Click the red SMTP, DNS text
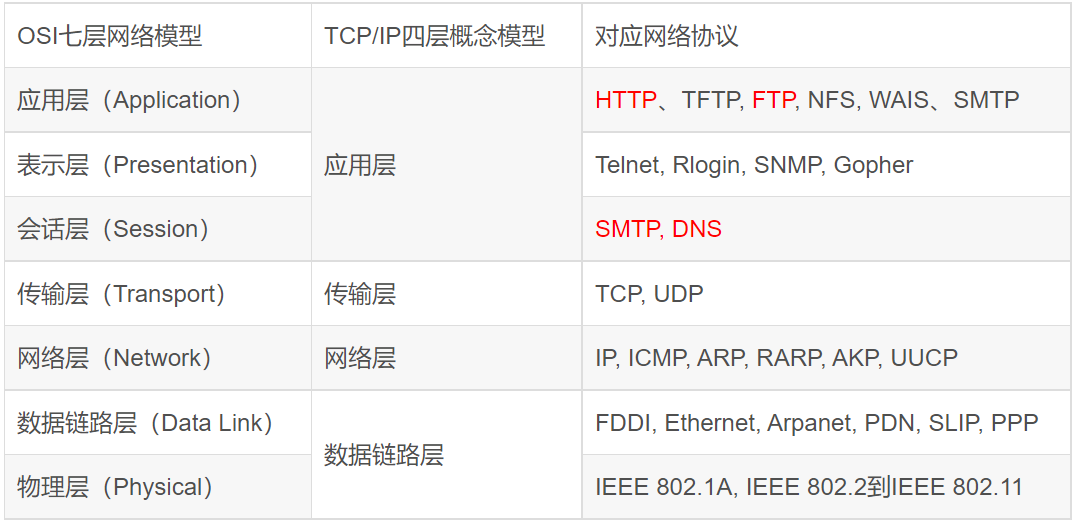The width and height of the screenshot is (1076, 526). click(658, 229)
